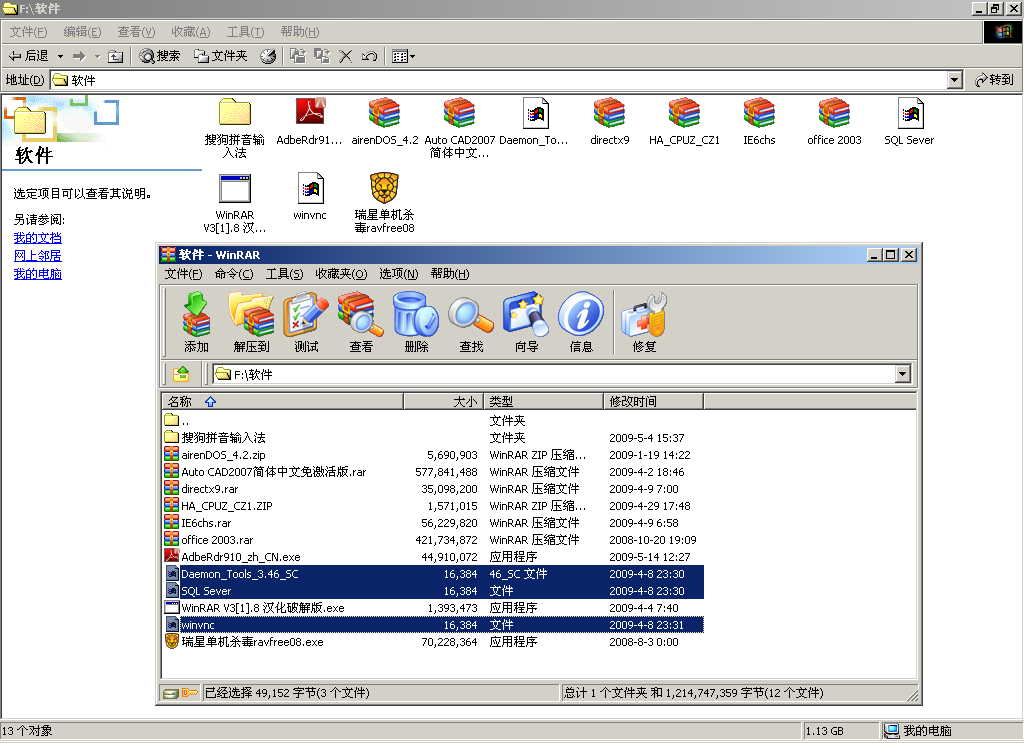The width and height of the screenshot is (1024, 743).
Task: Click the Explorer History icon
Action: 268,56
